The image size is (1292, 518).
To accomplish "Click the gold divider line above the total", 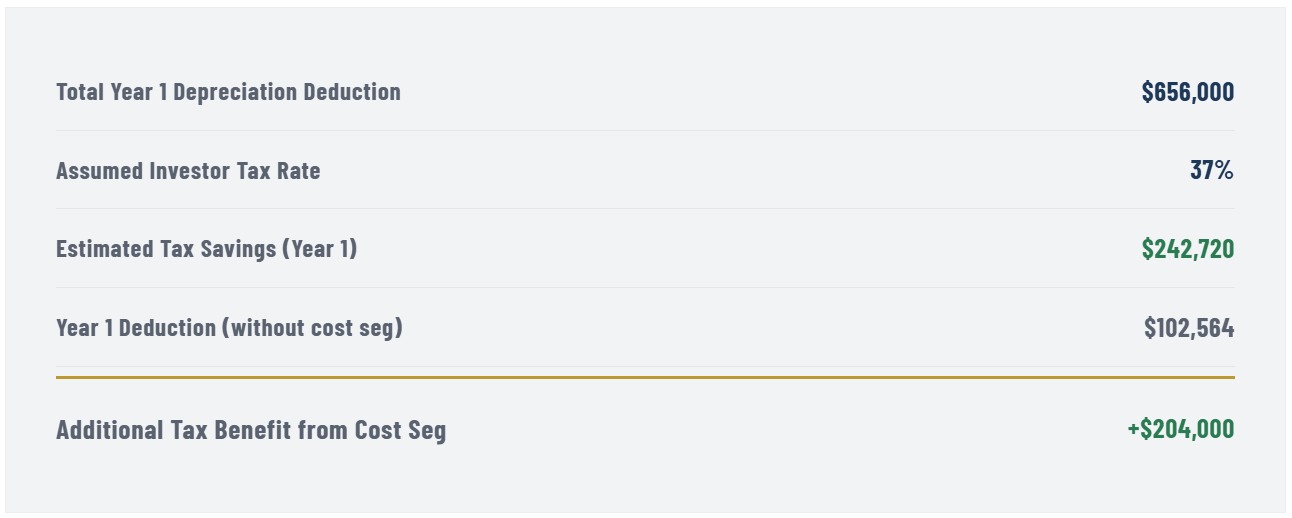I will tap(645, 377).
